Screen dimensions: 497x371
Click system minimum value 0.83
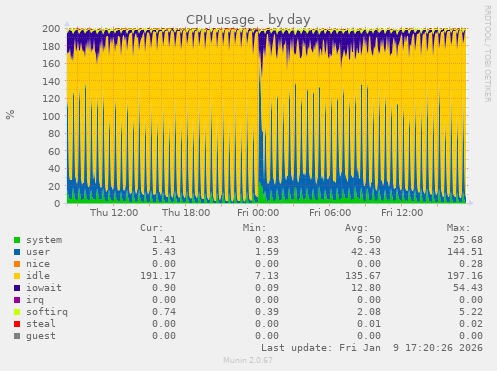[267, 240]
